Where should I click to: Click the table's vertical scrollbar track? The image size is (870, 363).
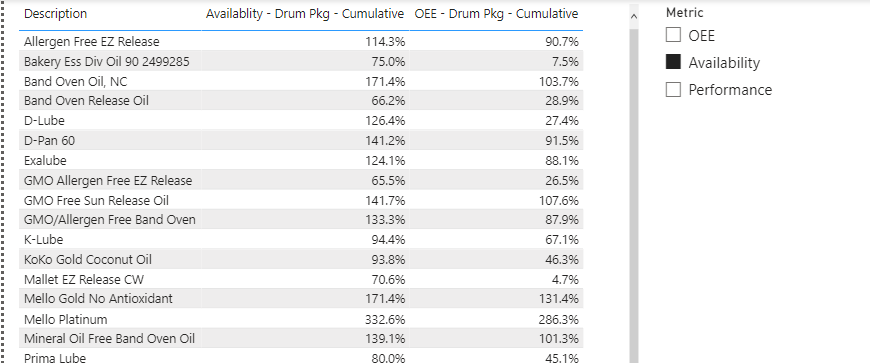pos(634,194)
